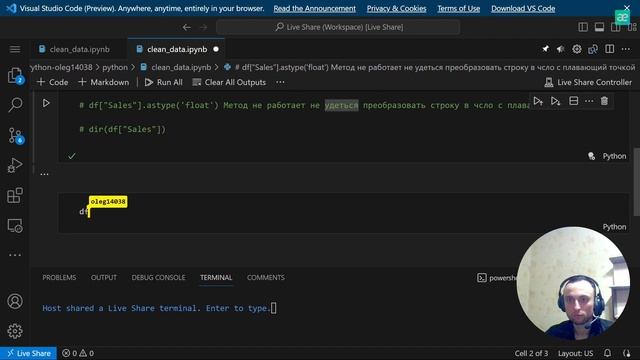The image size is (640, 360).
Task: Open the Terms of Use link
Action: (x=458, y=8)
